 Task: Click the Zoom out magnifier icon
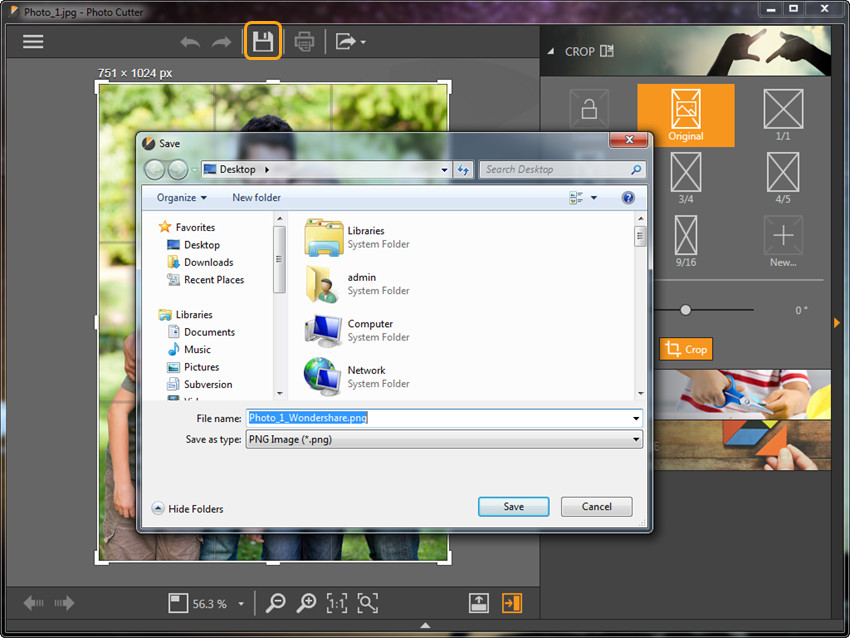point(275,603)
